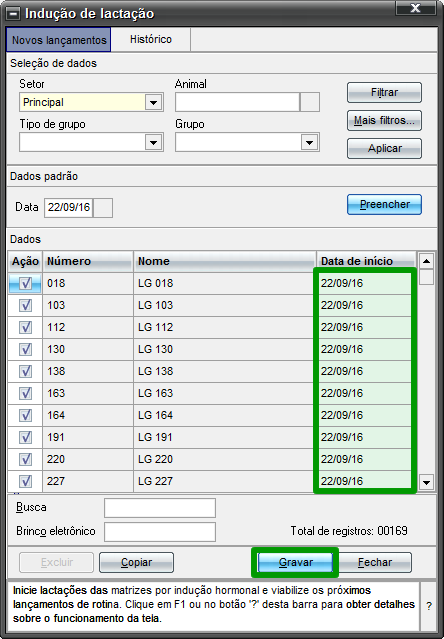
Task: Uncheck the Ação checkbox for row 138
Action: coord(25,371)
